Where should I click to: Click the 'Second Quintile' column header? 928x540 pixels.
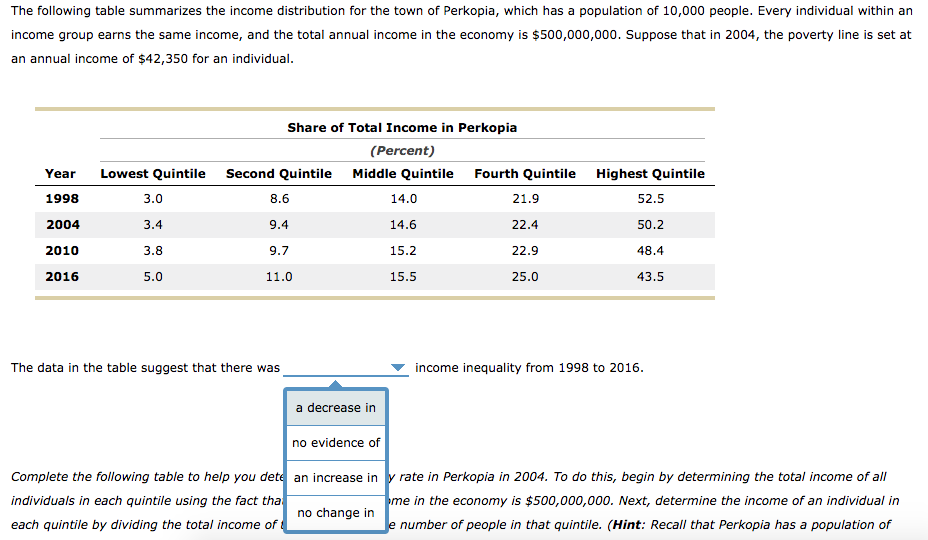pyautogui.click(x=279, y=173)
